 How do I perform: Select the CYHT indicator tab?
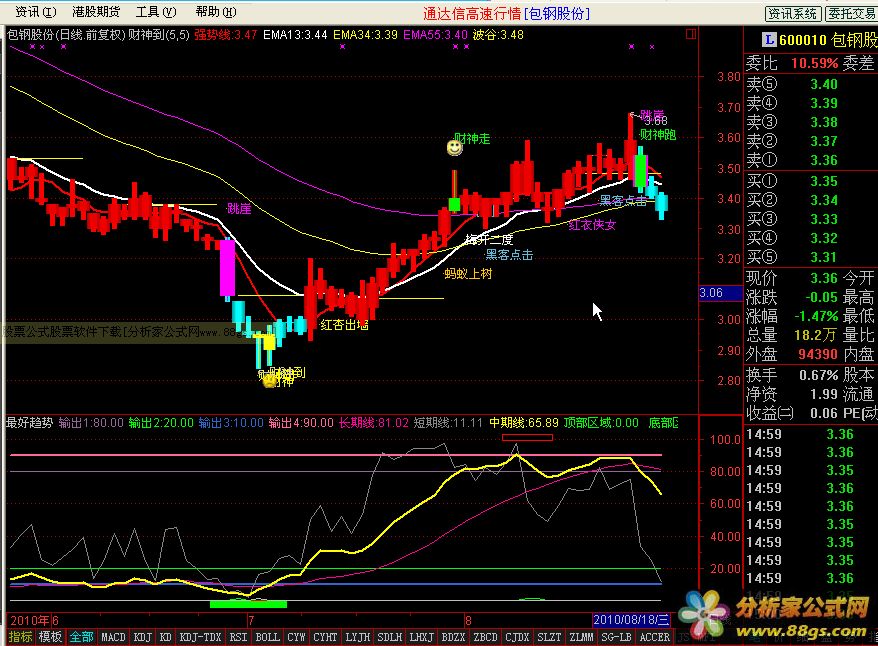click(325, 637)
